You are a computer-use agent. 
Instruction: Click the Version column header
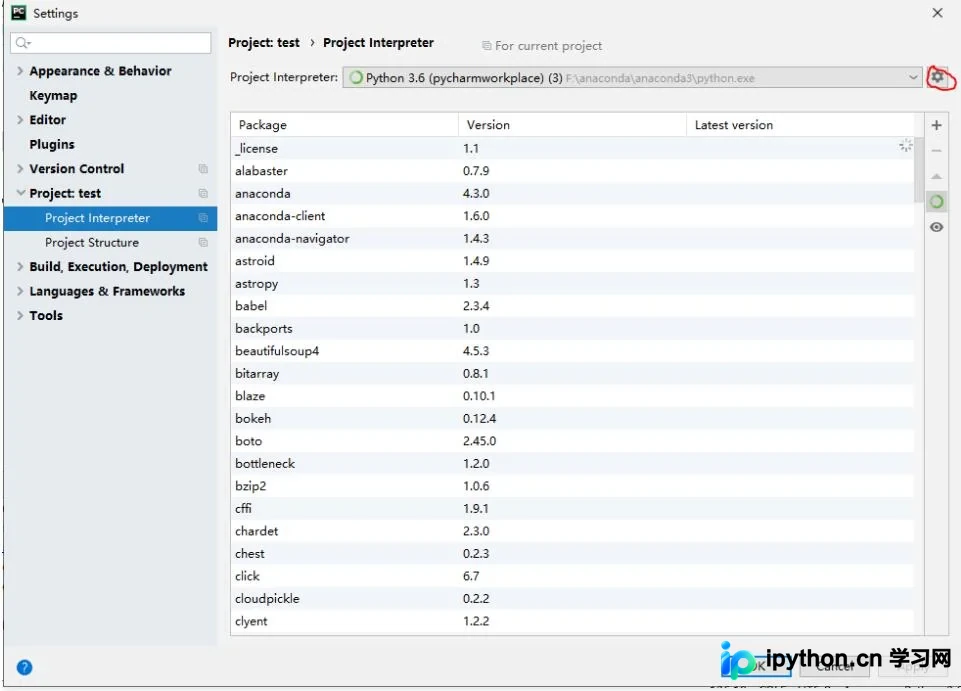coord(572,124)
